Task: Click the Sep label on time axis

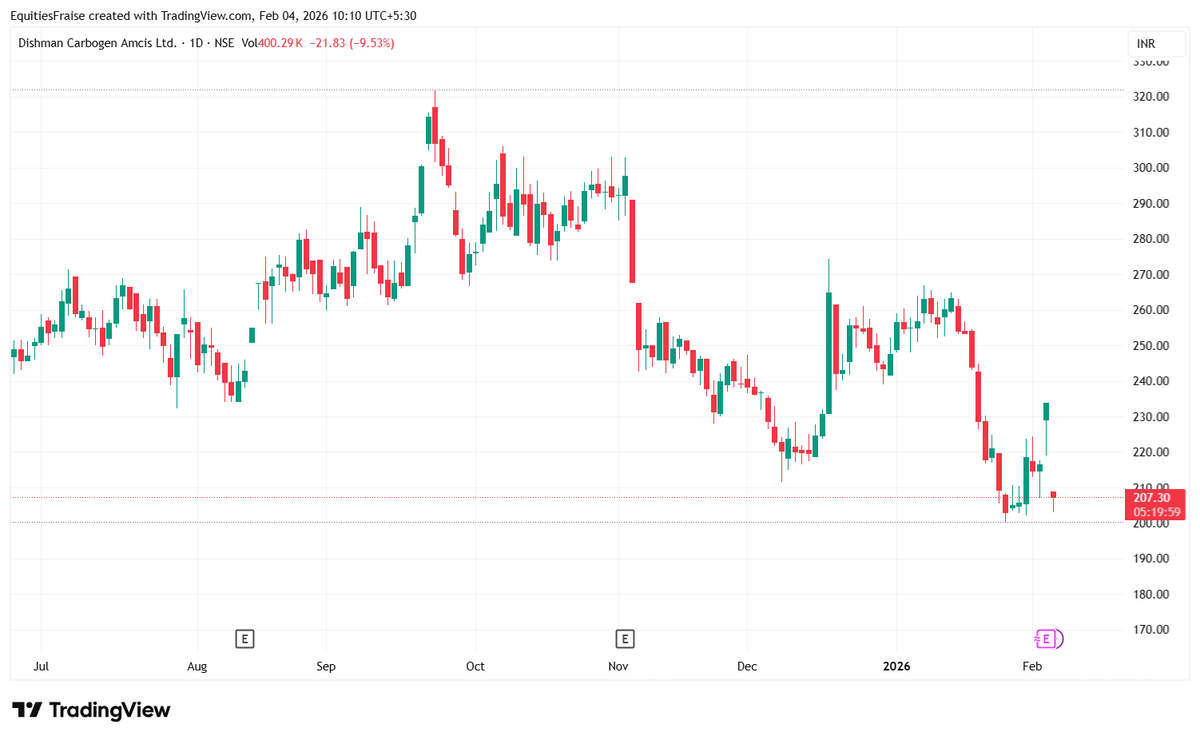Action: click(325, 666)
